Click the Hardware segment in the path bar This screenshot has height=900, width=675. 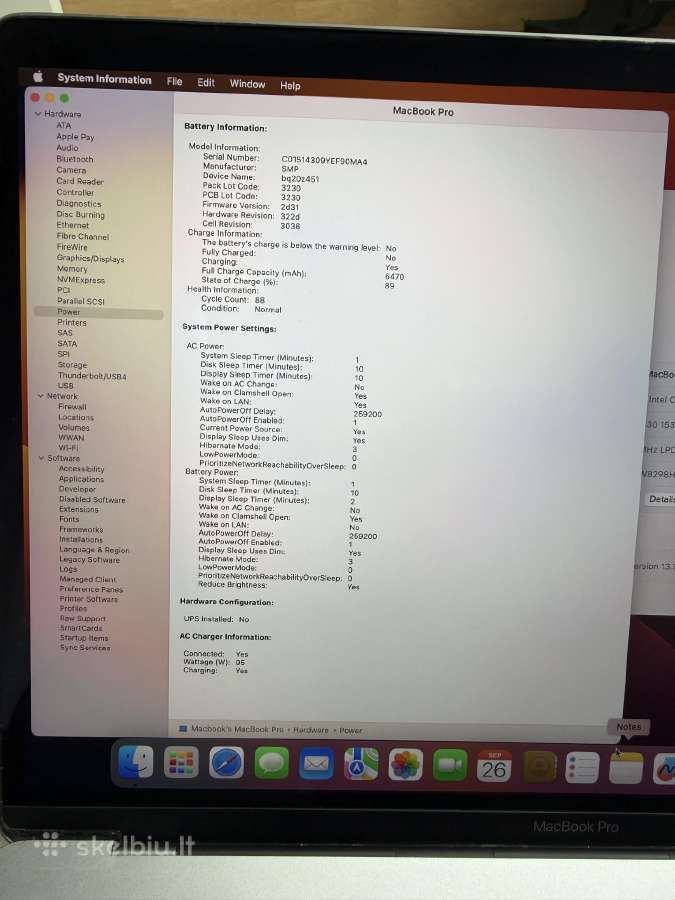(x=311, y=730)
